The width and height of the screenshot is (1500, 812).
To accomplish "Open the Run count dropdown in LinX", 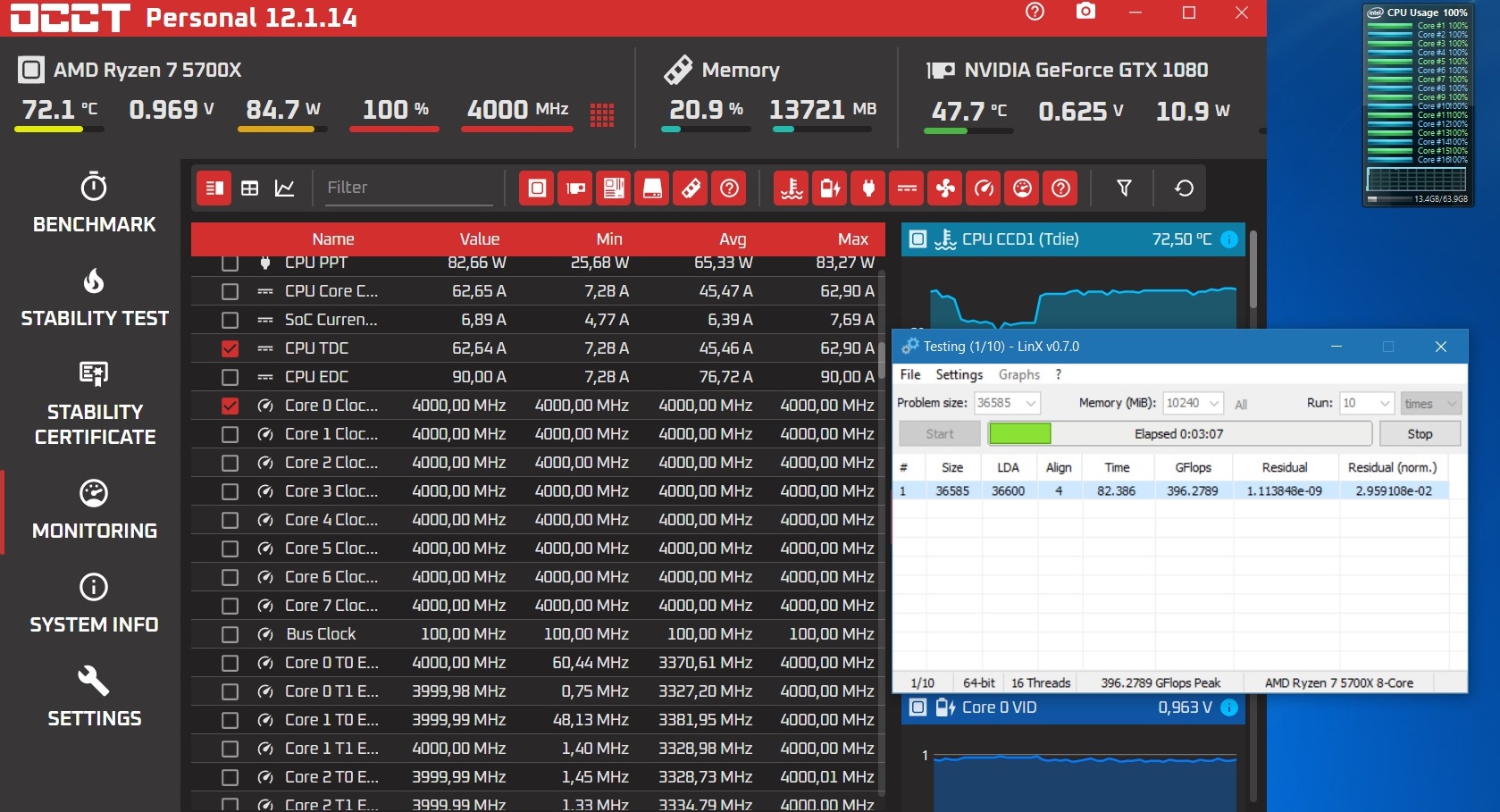I will (x=1367, y=403).
